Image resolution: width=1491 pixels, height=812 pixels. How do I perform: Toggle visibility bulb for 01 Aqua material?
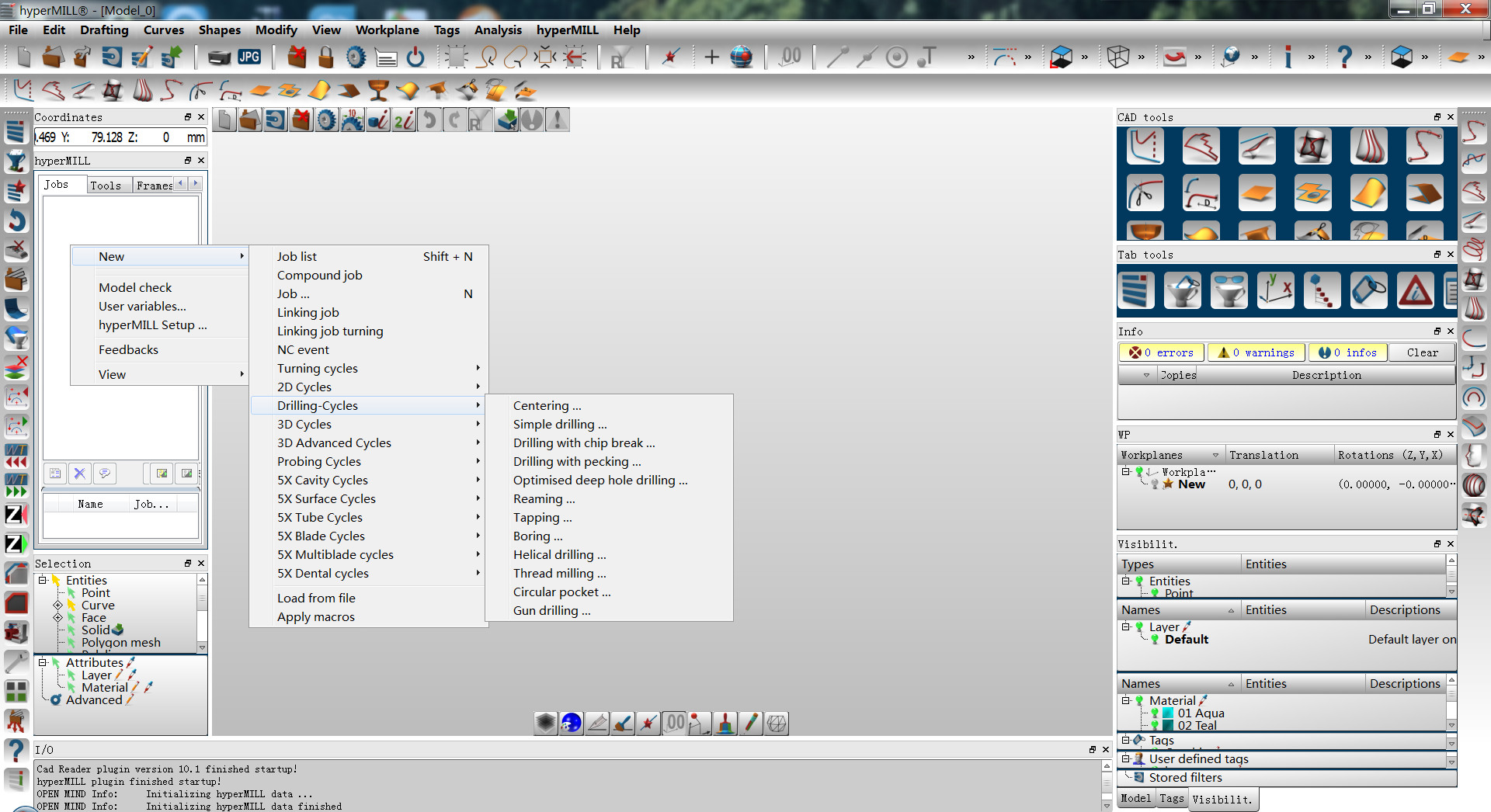[x=1155, y=713]
